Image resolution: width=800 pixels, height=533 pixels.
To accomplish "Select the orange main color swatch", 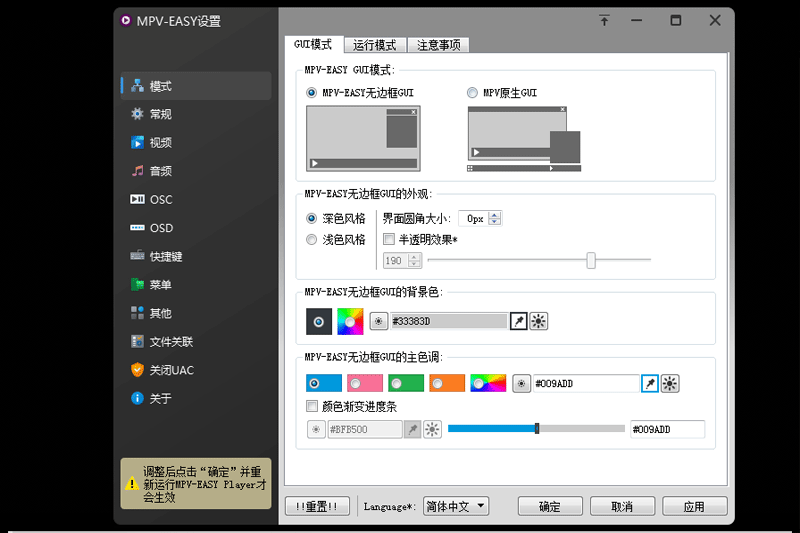I will pos(447,383).
